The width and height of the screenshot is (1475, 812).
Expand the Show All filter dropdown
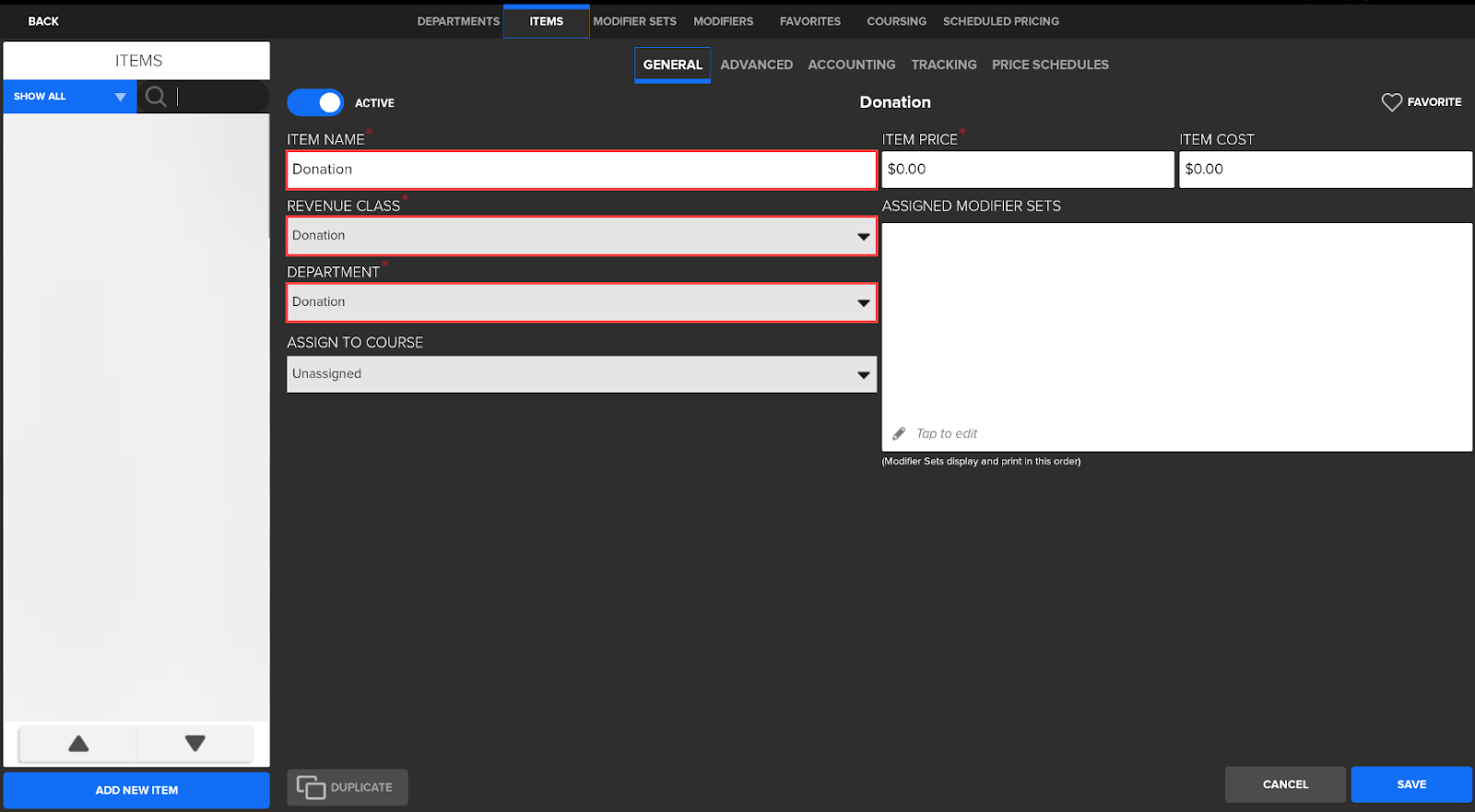[x=69, y=97]
